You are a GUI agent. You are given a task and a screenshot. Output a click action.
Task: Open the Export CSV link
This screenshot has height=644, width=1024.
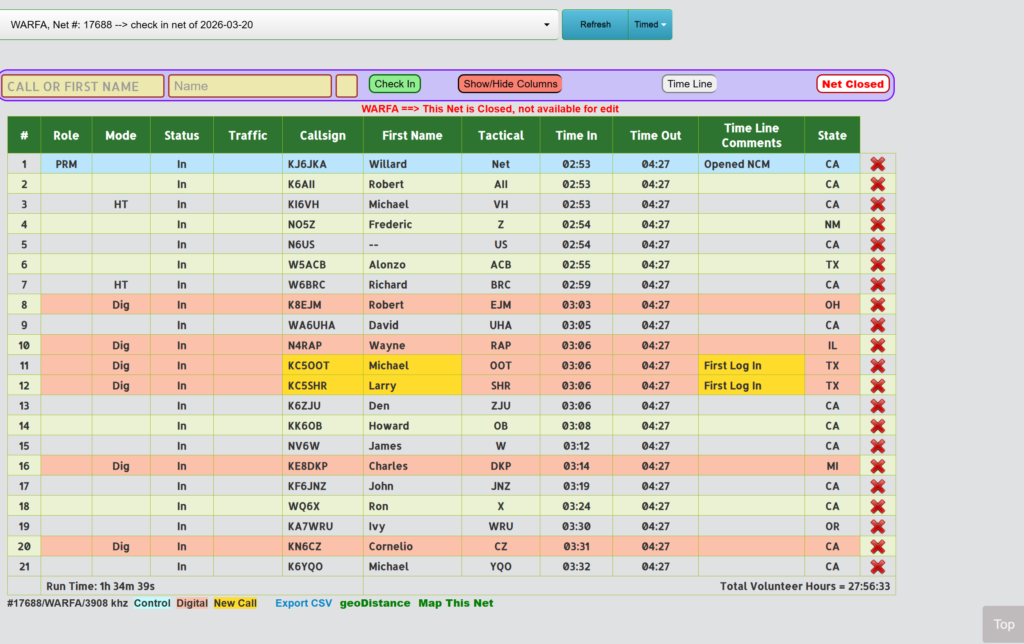click(x=303, y=603)
